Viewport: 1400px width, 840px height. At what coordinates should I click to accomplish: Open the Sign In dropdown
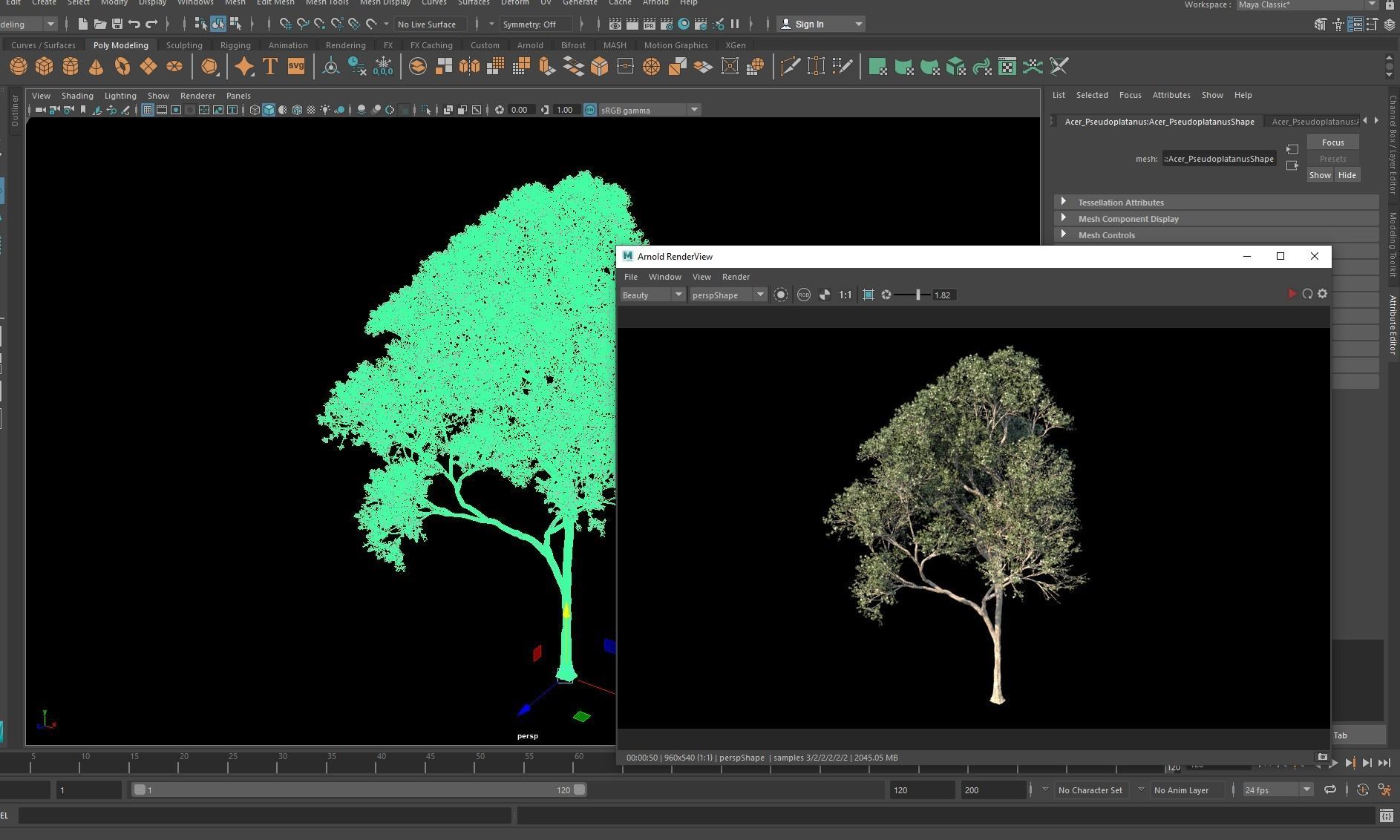point(822,24)
